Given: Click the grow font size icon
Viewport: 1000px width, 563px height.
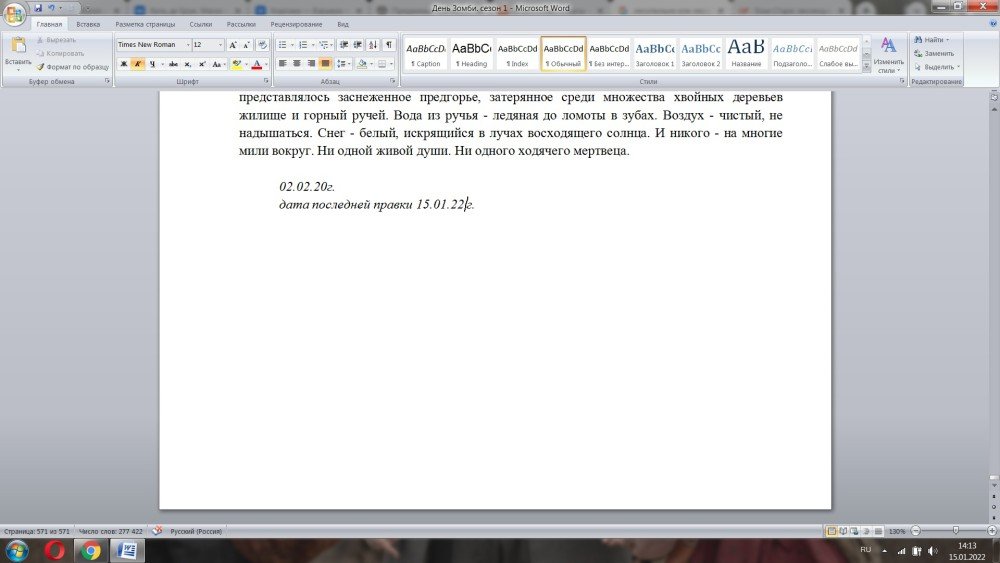Looking at the screenshot, I should (233, 45).
